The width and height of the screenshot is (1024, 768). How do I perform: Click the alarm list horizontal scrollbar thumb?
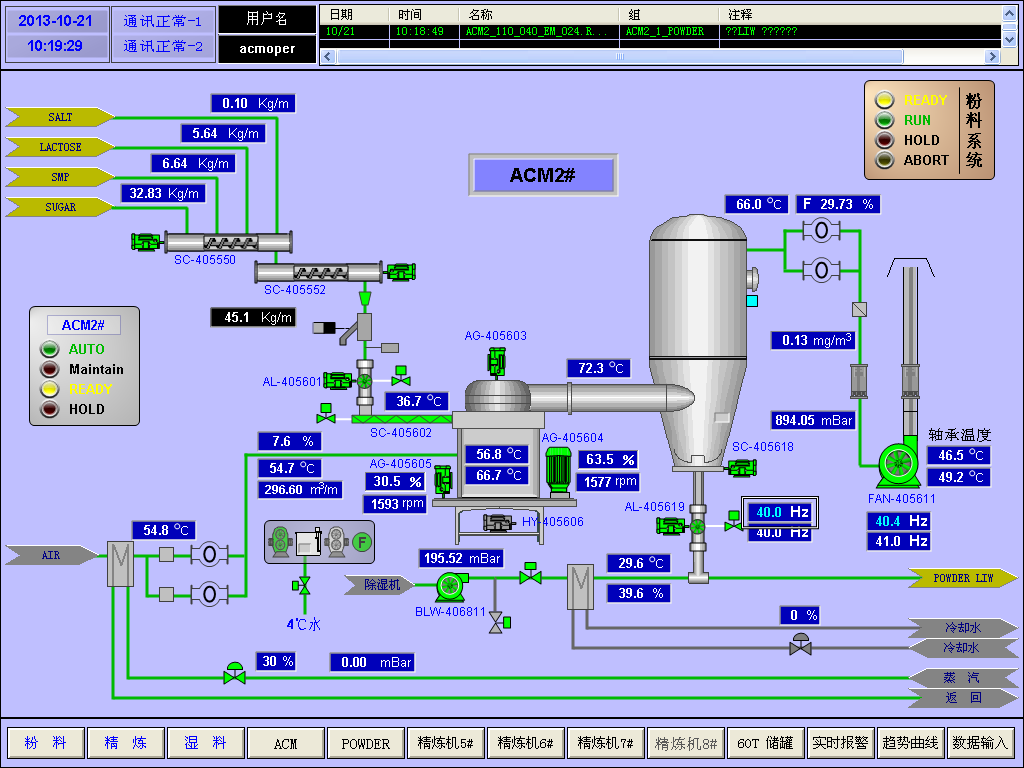[620, 57]
